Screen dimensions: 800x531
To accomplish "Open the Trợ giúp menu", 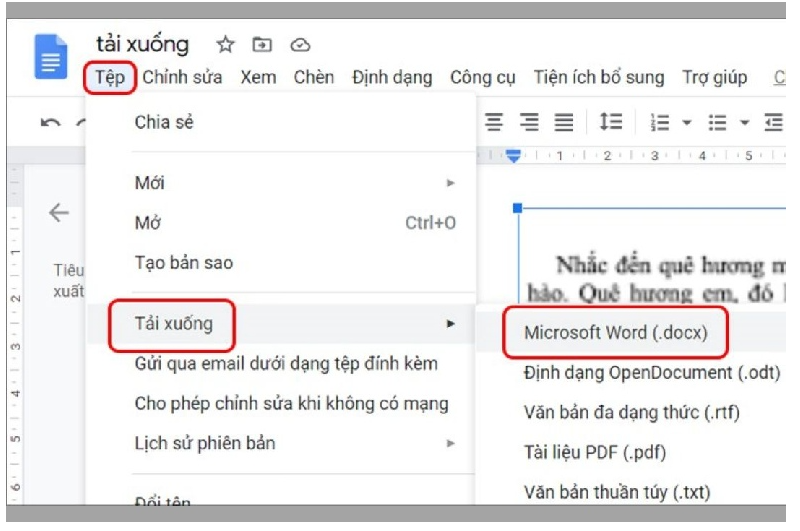I will [x=714, y=78].
